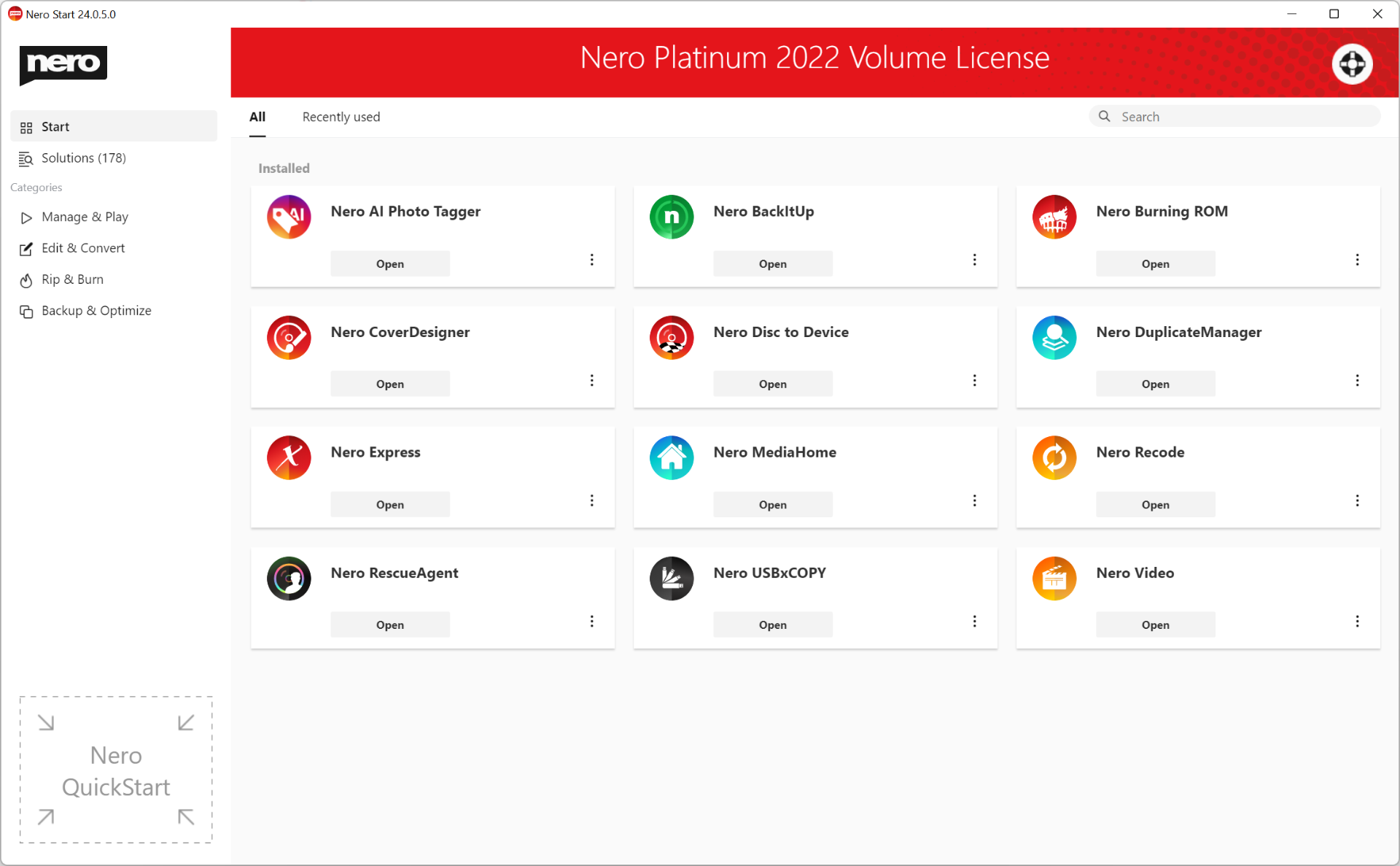Open the options menu for Nero Video
Viewport: 1400px width, 866px height.
[1357, 621]
